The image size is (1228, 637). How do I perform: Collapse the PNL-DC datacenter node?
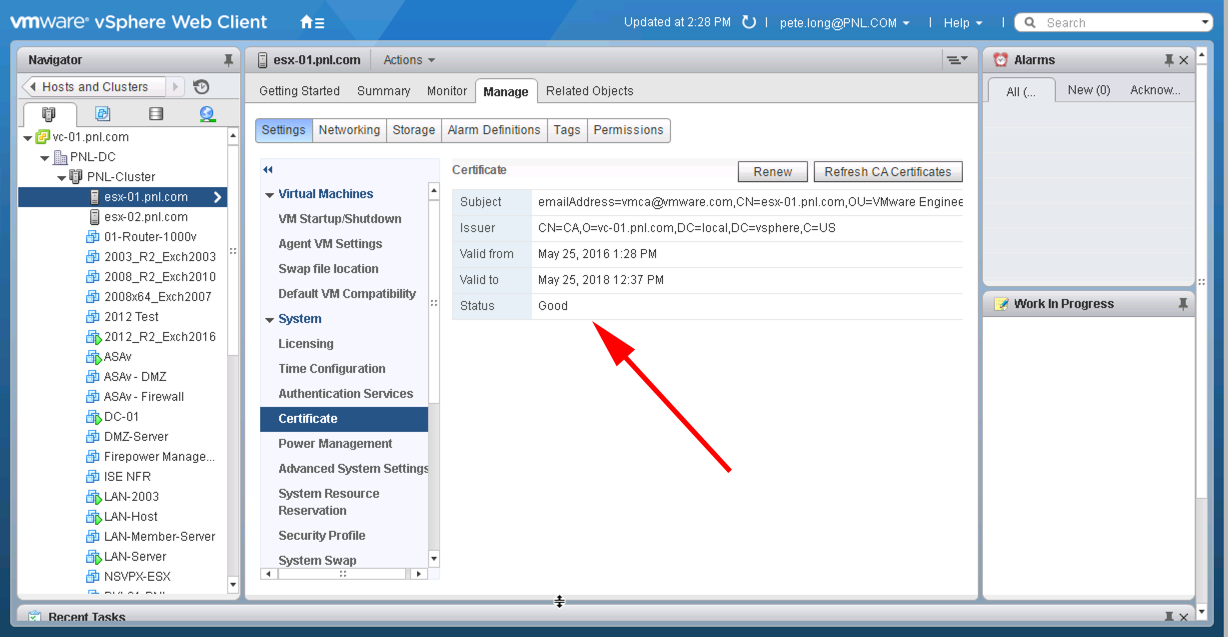pos(44,157)
